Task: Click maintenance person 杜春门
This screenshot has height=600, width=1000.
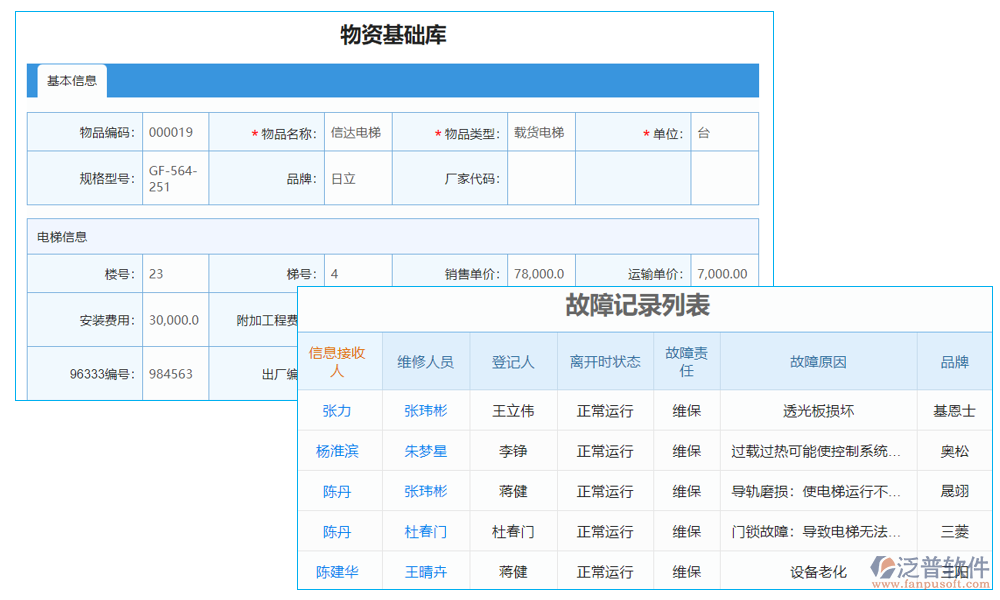Action: pyautogui.click(x=425, y=530)
